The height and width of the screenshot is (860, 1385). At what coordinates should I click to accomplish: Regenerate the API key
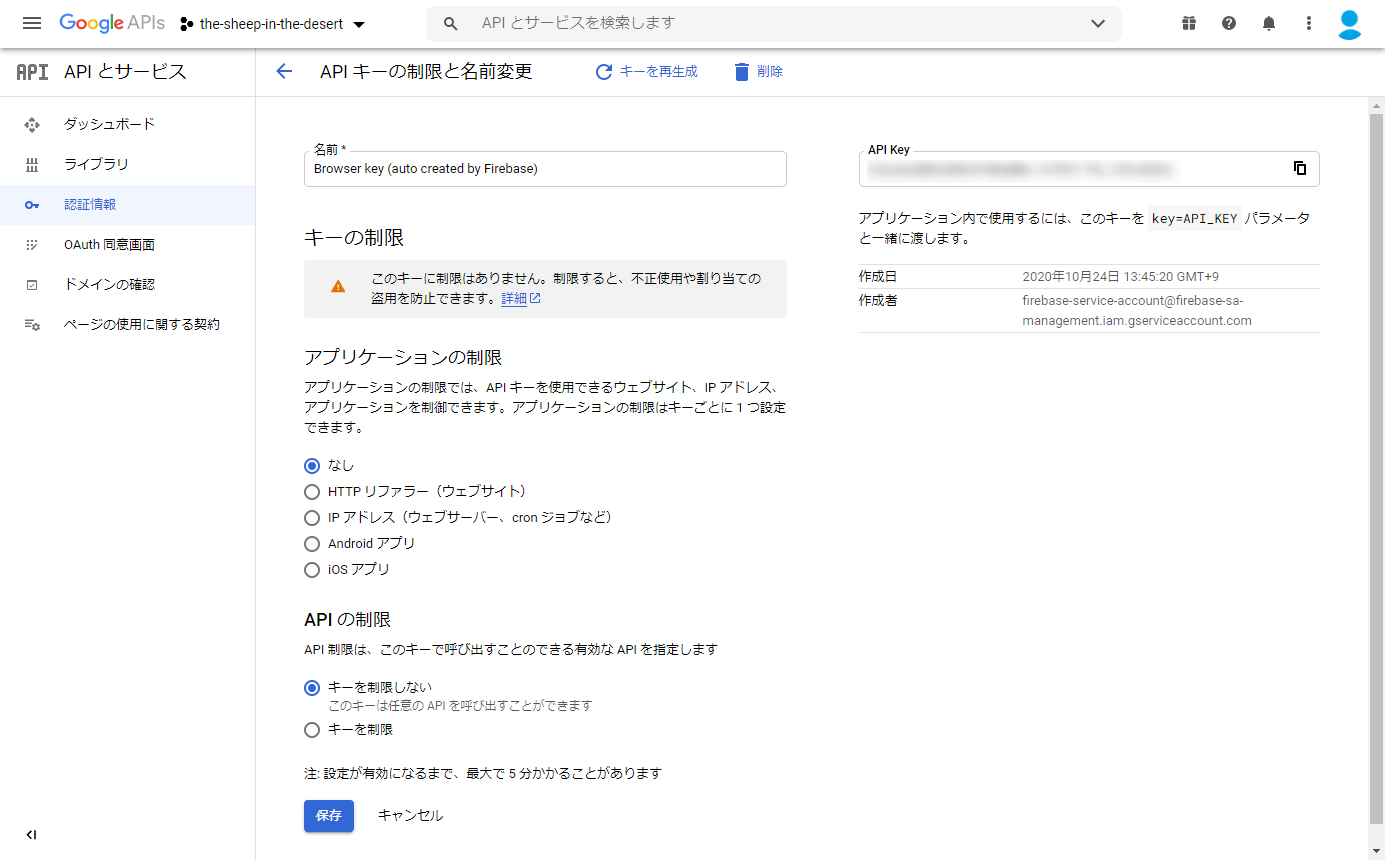(x=646, y=71)
